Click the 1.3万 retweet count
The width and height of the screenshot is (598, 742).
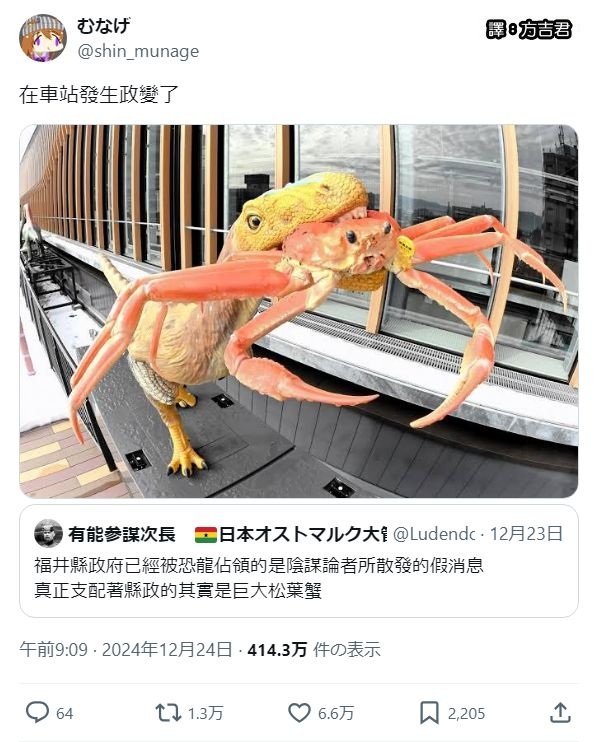point(205,713)
